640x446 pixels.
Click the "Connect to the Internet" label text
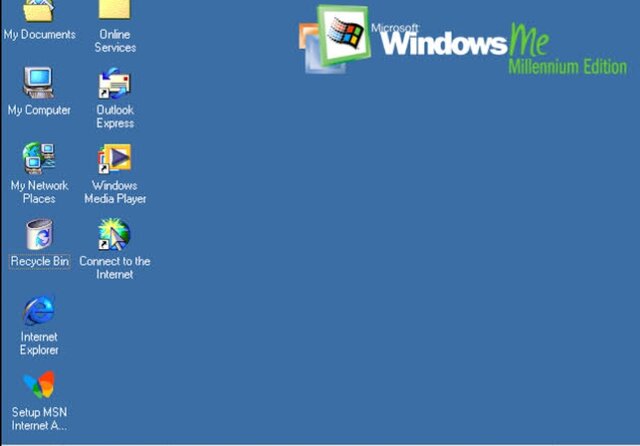tap(115, 268)
